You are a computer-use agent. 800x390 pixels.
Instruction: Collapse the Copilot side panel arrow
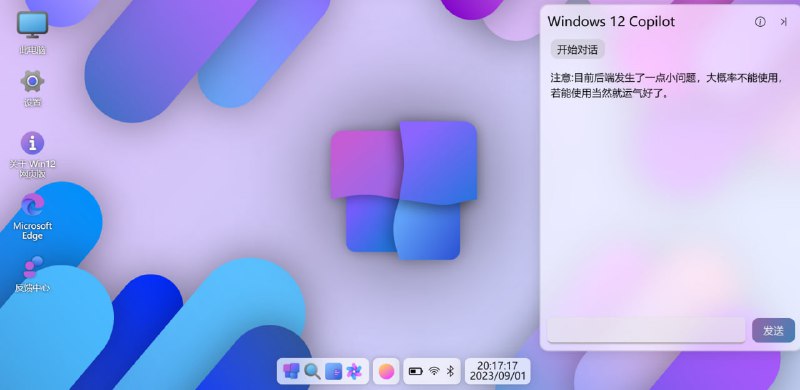(x=783, y=21)
